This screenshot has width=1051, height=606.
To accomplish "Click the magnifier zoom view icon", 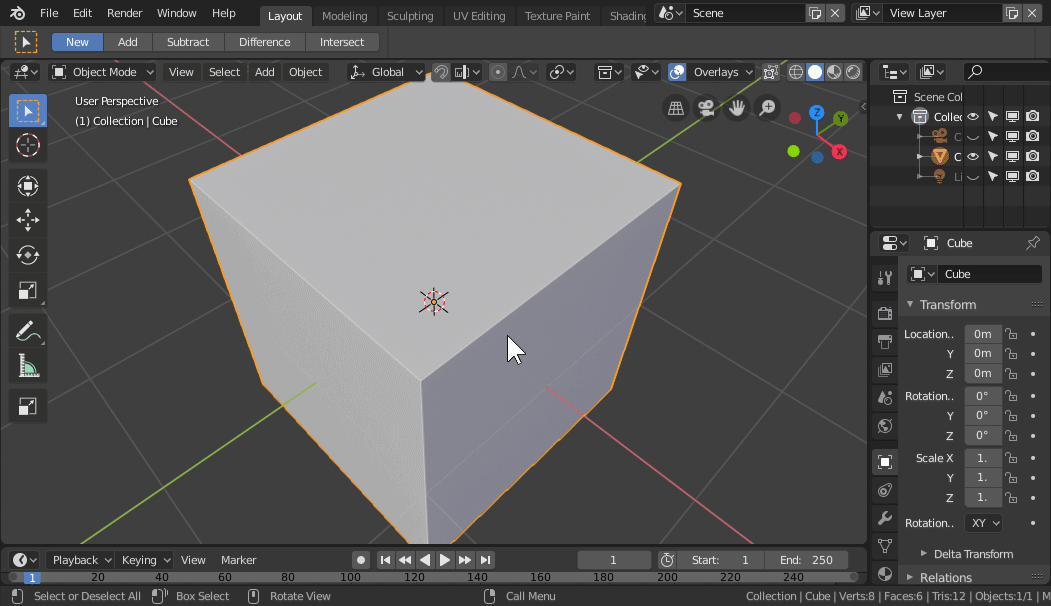I will tap(767, 108).
